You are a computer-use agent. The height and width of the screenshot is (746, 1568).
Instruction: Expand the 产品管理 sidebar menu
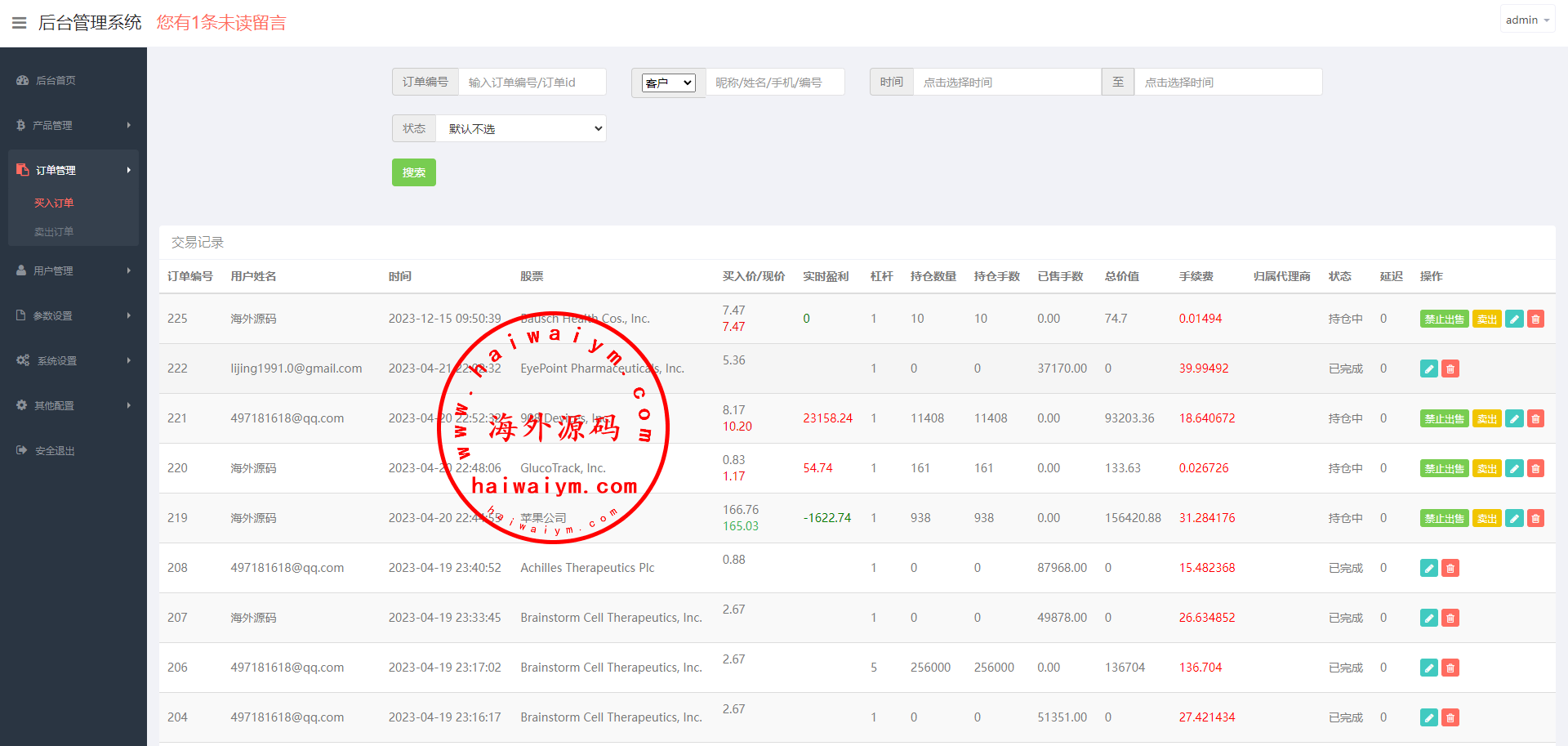[73, 125]
